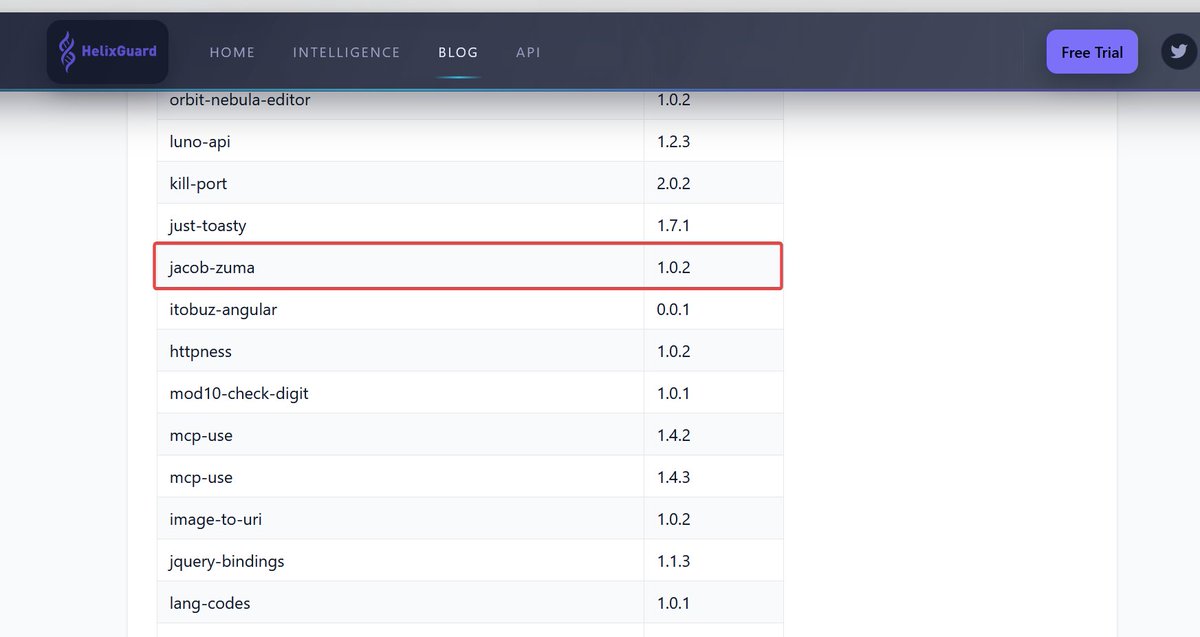Select mcp-use in the 1.4.3 row
The width and height of the screenshot is (1200, 637).
[201, 478]
